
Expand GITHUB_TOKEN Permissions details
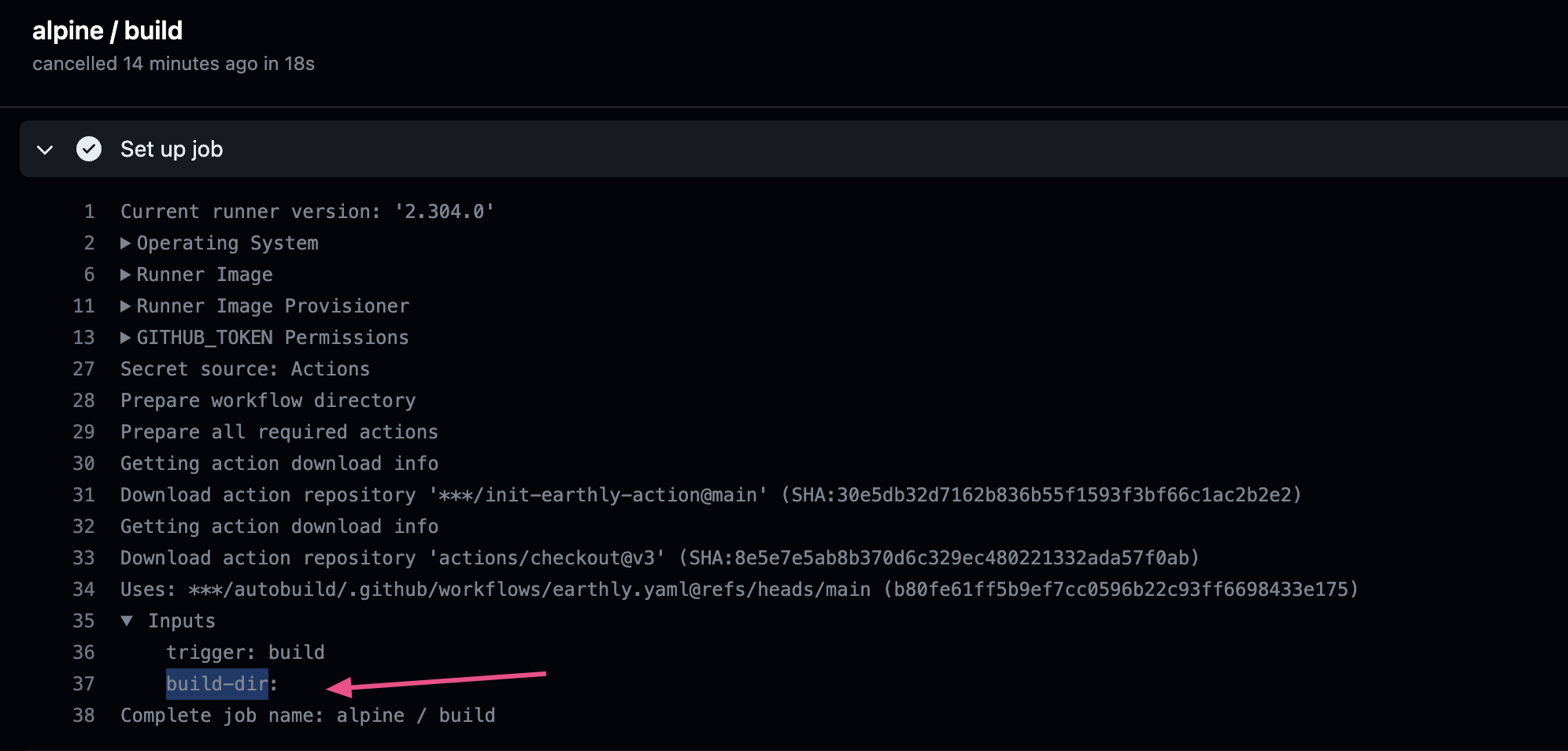point(125,337)
